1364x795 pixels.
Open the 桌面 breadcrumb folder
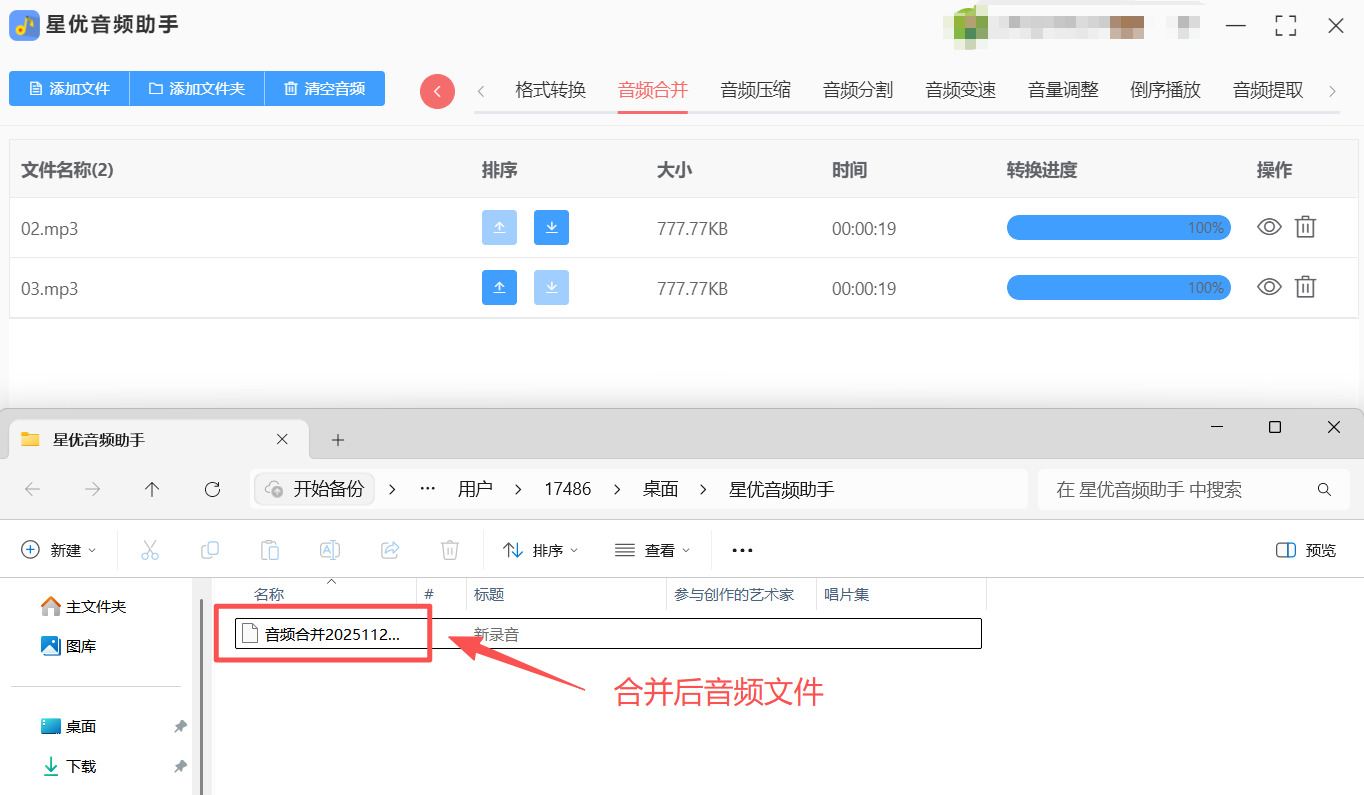(x=661, y=489)
